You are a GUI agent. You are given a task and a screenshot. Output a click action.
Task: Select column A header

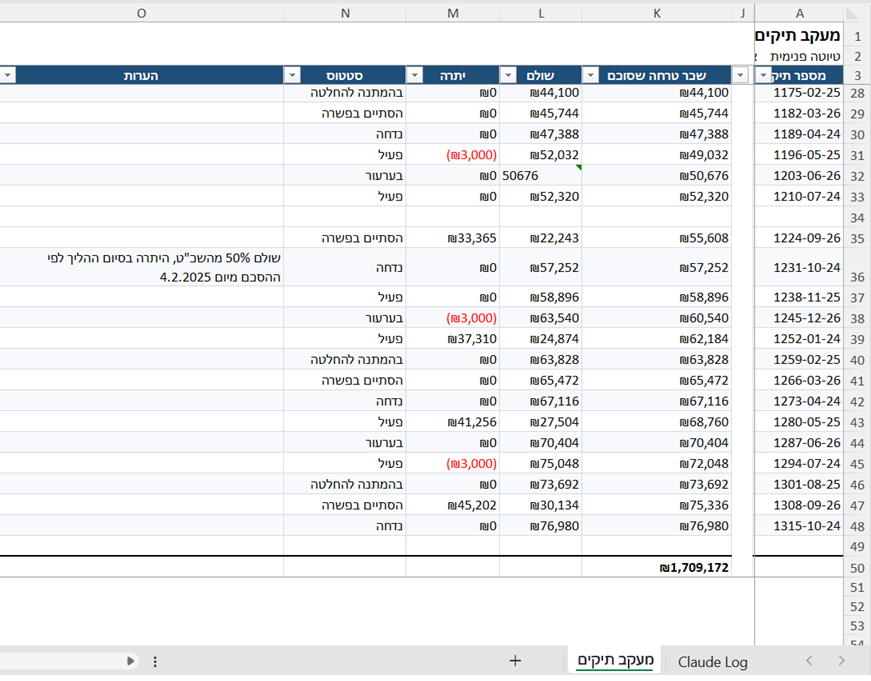click(799, 13)
